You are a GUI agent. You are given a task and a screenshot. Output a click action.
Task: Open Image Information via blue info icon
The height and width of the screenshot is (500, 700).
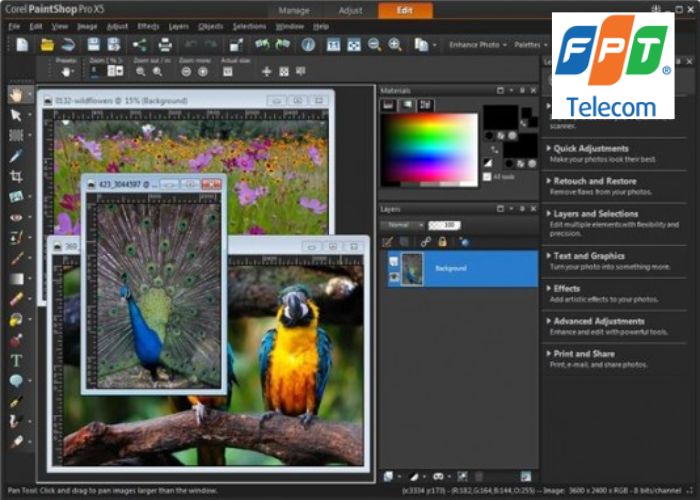coord(308,45)
